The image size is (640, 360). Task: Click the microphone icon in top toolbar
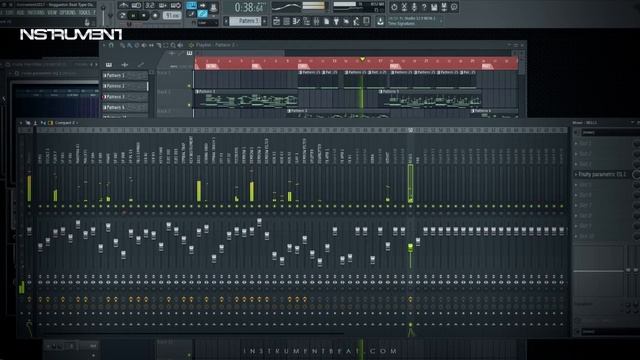414,7
